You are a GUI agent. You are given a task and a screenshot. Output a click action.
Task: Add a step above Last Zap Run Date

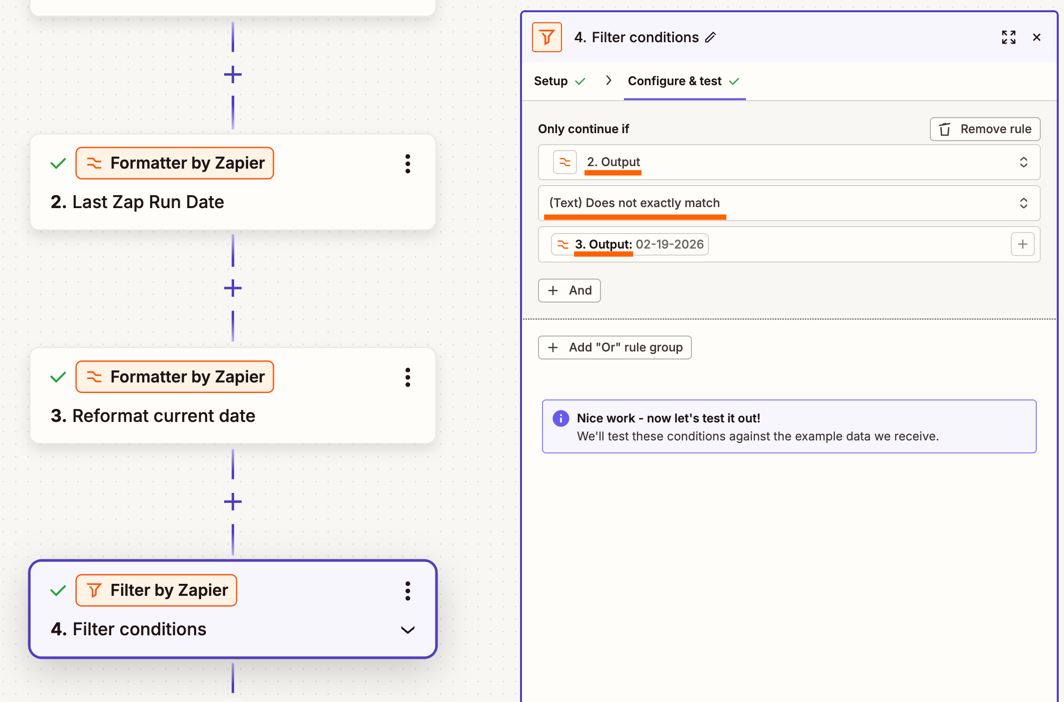click(x=233, y=75)
